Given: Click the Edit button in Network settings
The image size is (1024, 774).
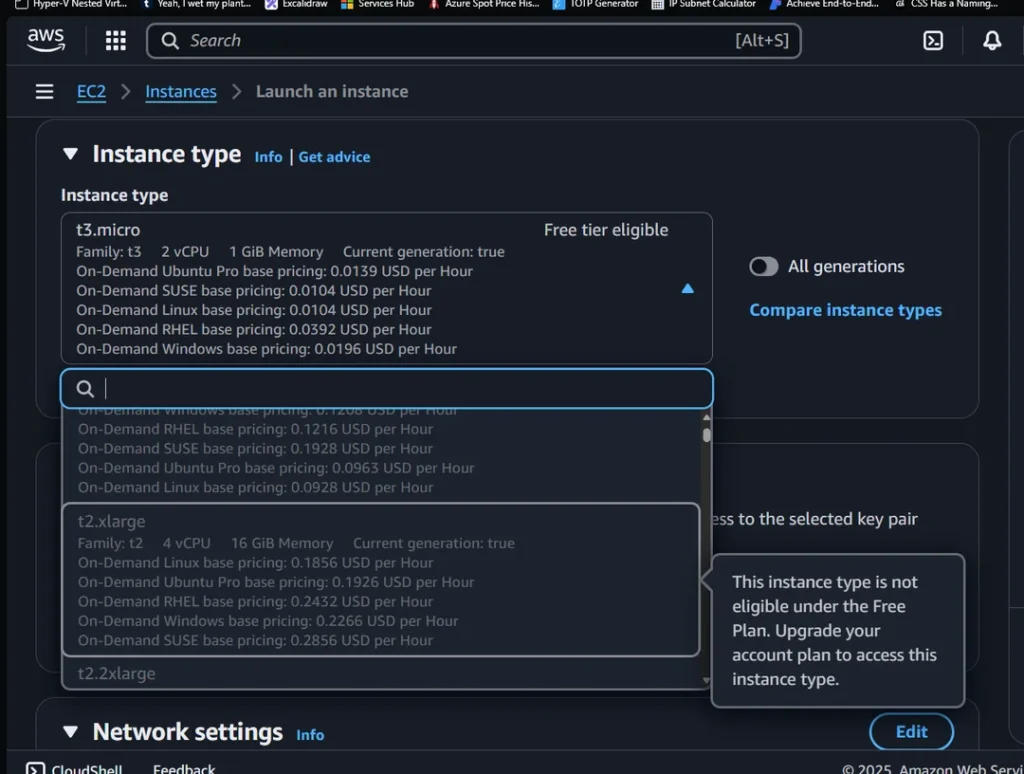Looking at the screenshot, I should 911,732.
